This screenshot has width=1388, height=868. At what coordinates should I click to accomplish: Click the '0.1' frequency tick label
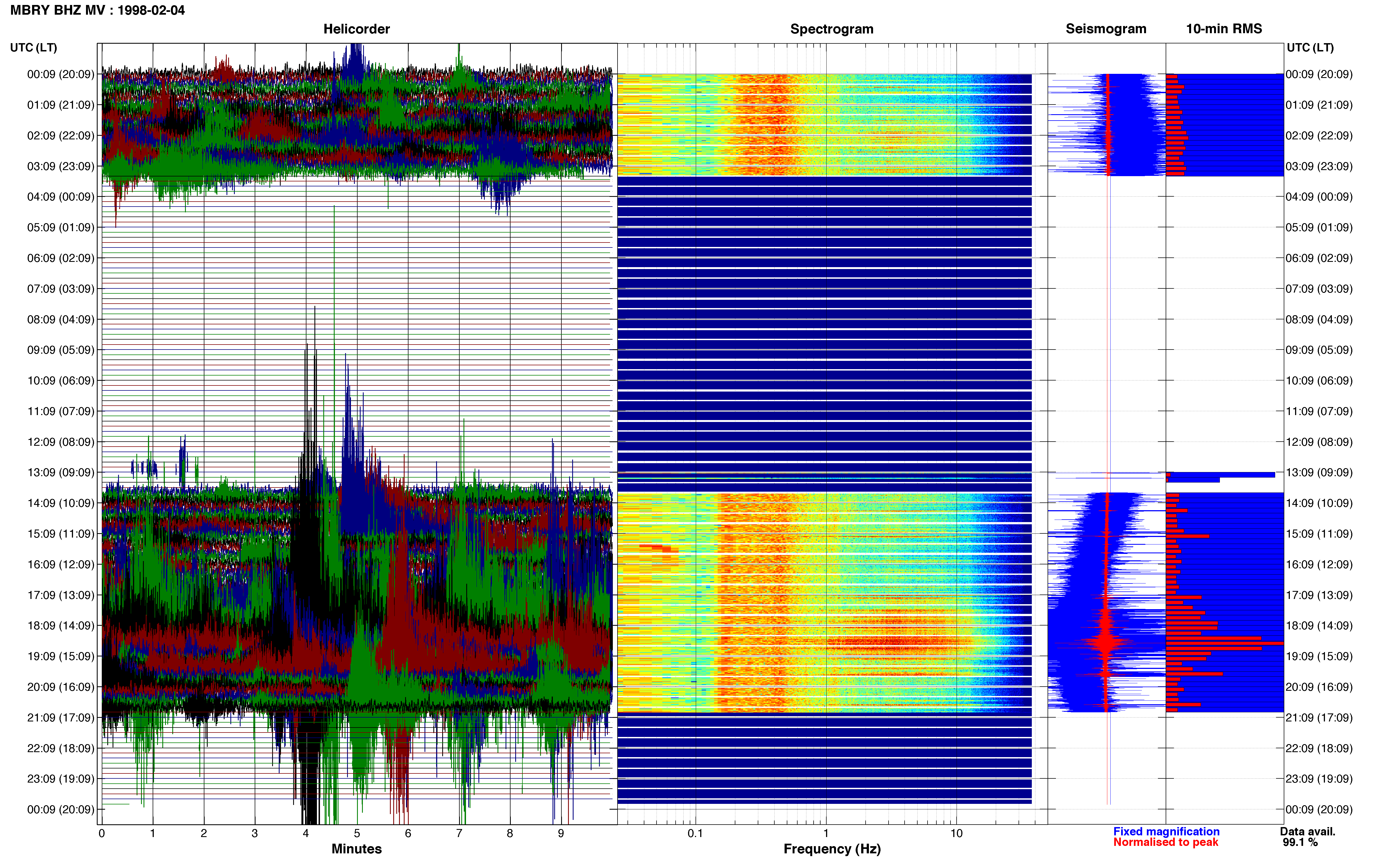pyautogui.click(x=695, y=833)
